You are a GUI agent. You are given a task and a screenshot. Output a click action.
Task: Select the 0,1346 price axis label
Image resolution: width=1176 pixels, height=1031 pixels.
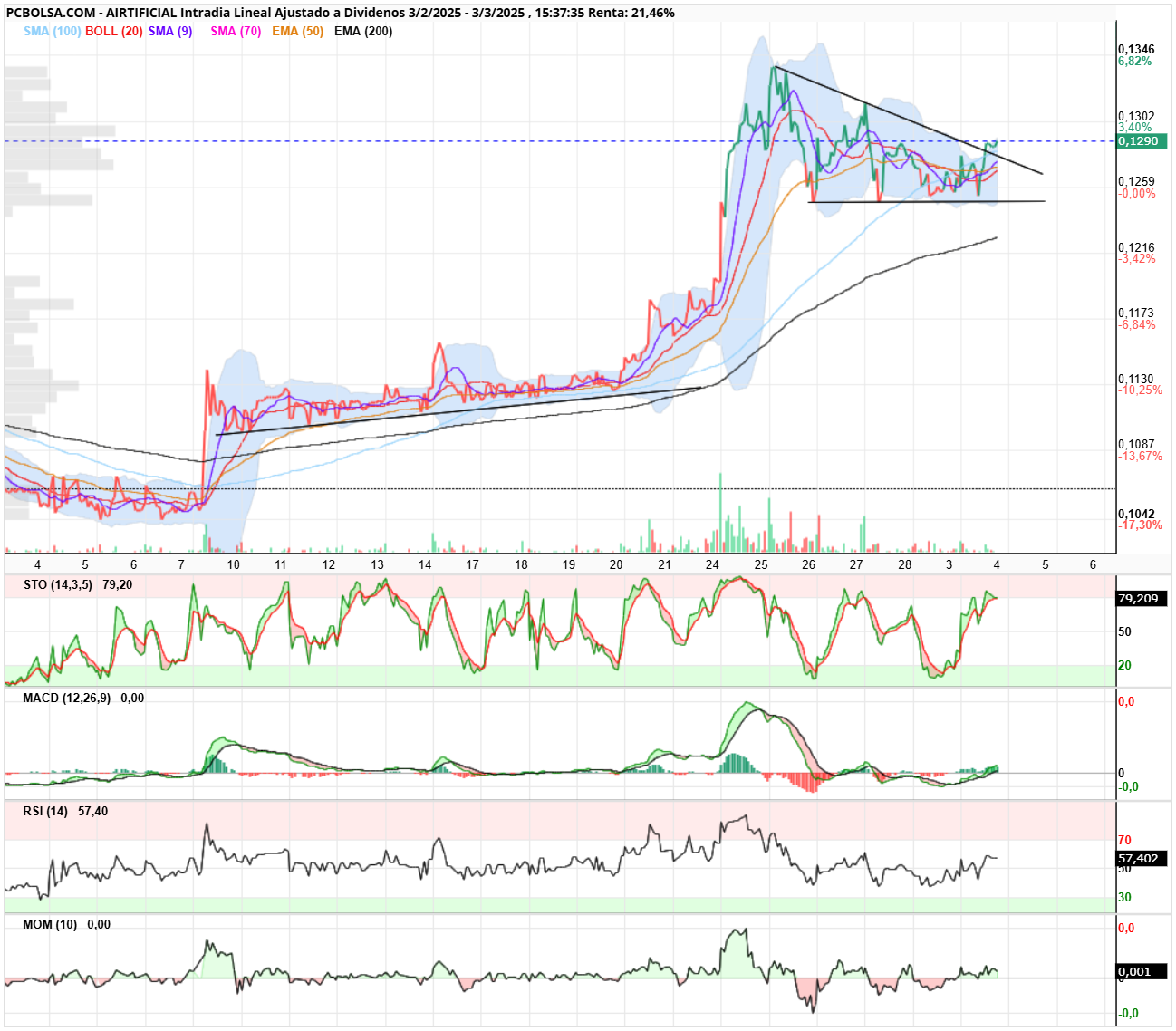pos(1136,50)
